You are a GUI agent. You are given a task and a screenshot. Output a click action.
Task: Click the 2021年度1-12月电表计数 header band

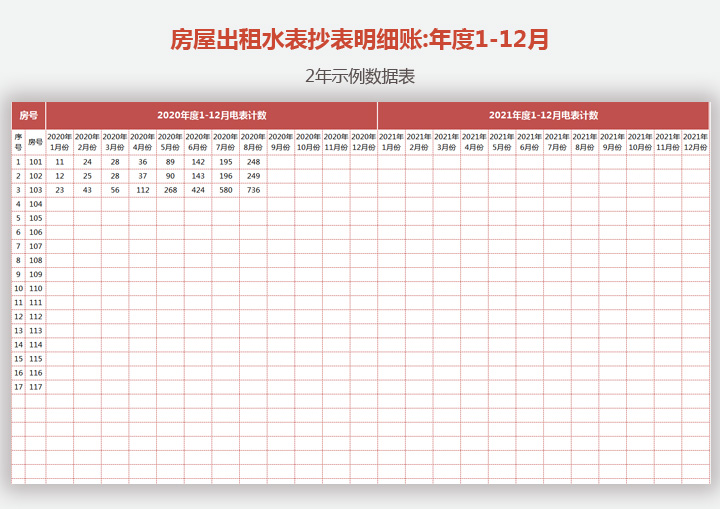coord(543,115)
